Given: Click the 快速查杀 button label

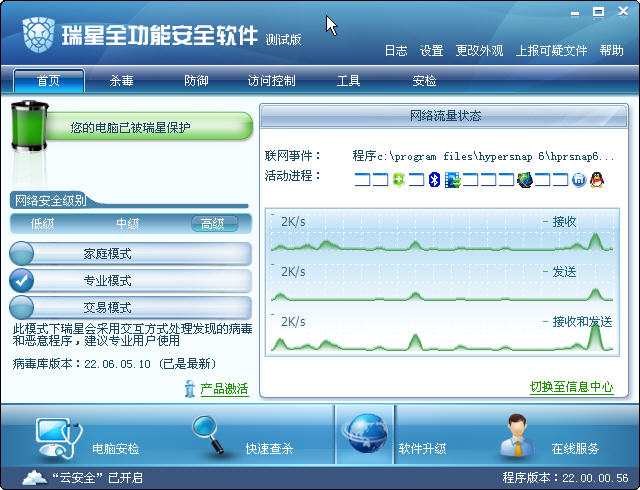Looking at the screenshot, I should click(269, 449).
